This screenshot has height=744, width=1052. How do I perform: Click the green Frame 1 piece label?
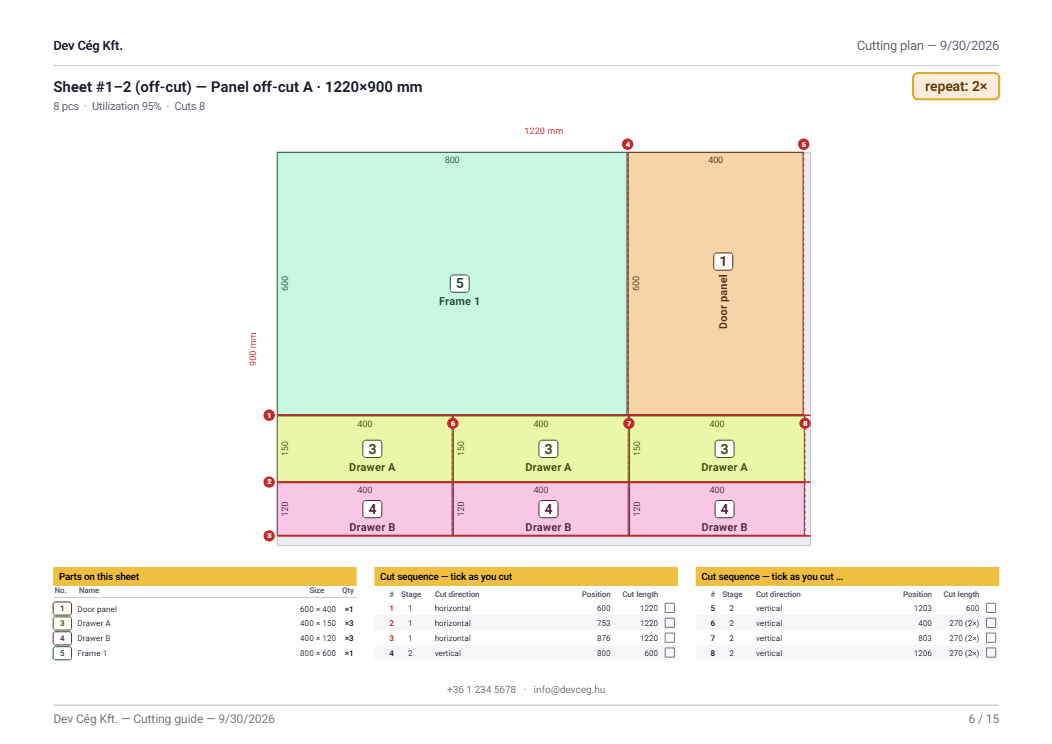459,301
